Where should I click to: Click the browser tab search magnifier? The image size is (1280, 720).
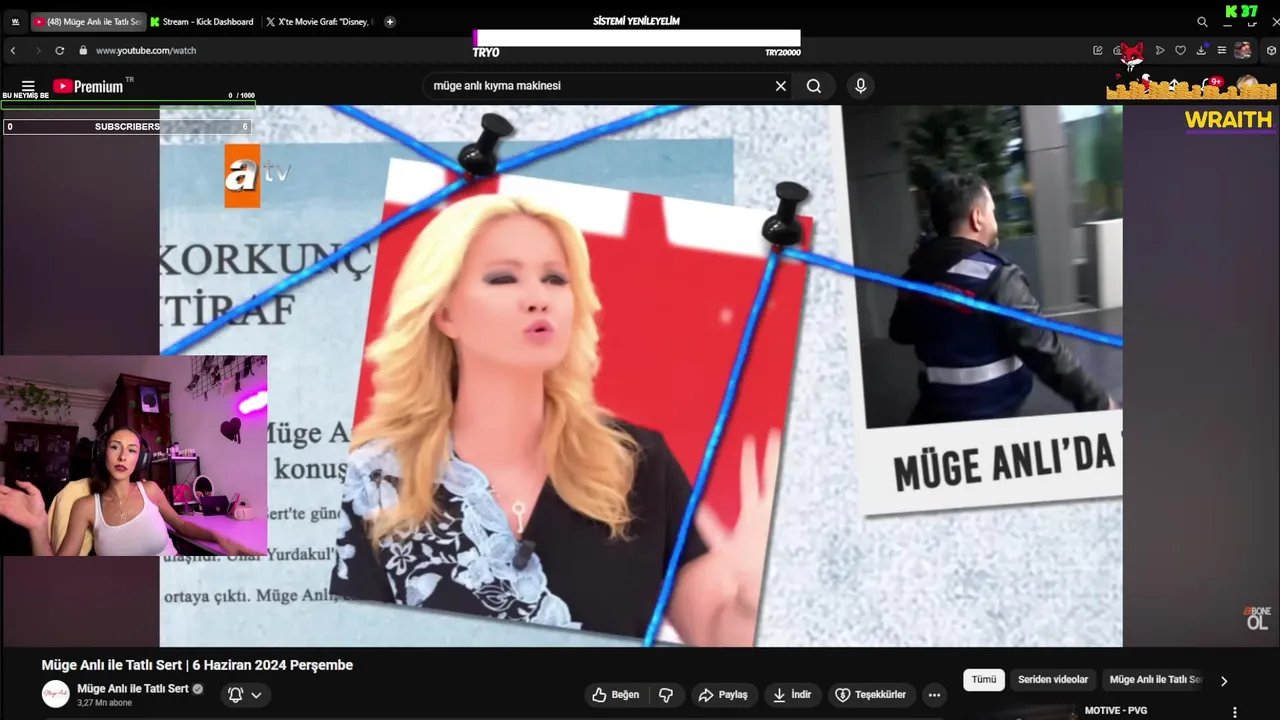tap(1202, 21)
